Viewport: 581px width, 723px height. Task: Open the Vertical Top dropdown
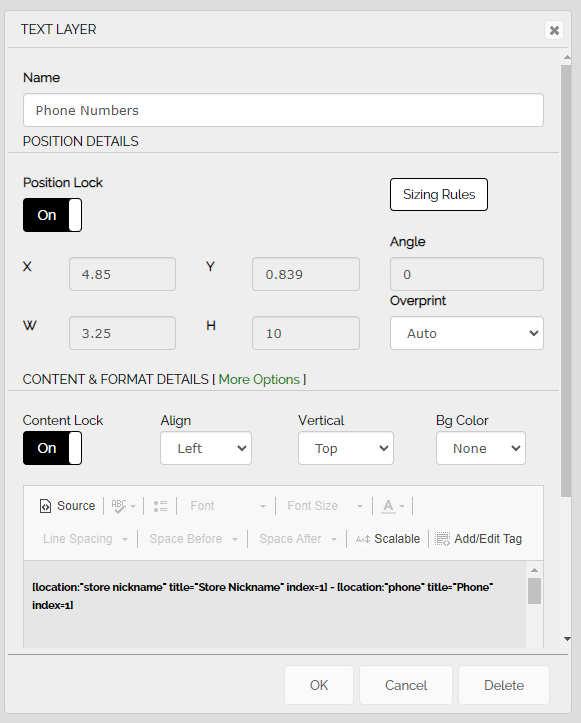pyautogui.click(x=345, y=448)
